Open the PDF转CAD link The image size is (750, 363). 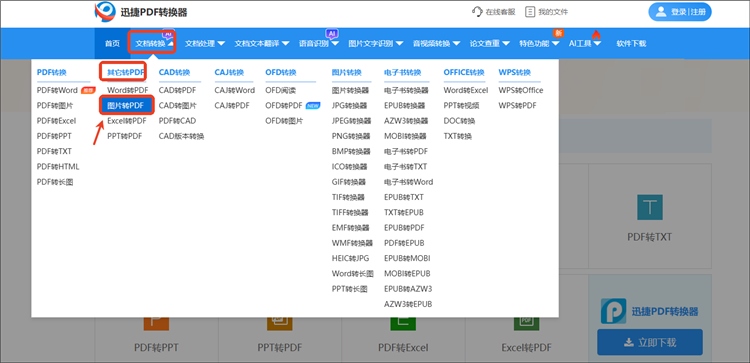pos(177,121)
